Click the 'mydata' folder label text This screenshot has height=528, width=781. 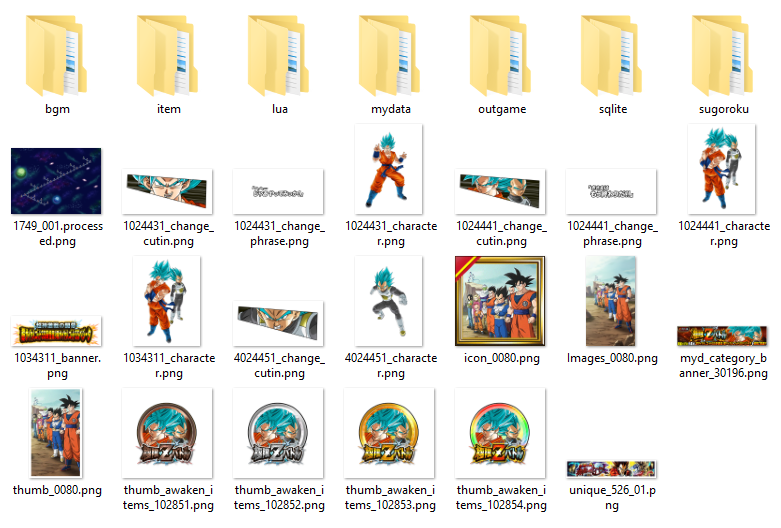click(391, 110)
